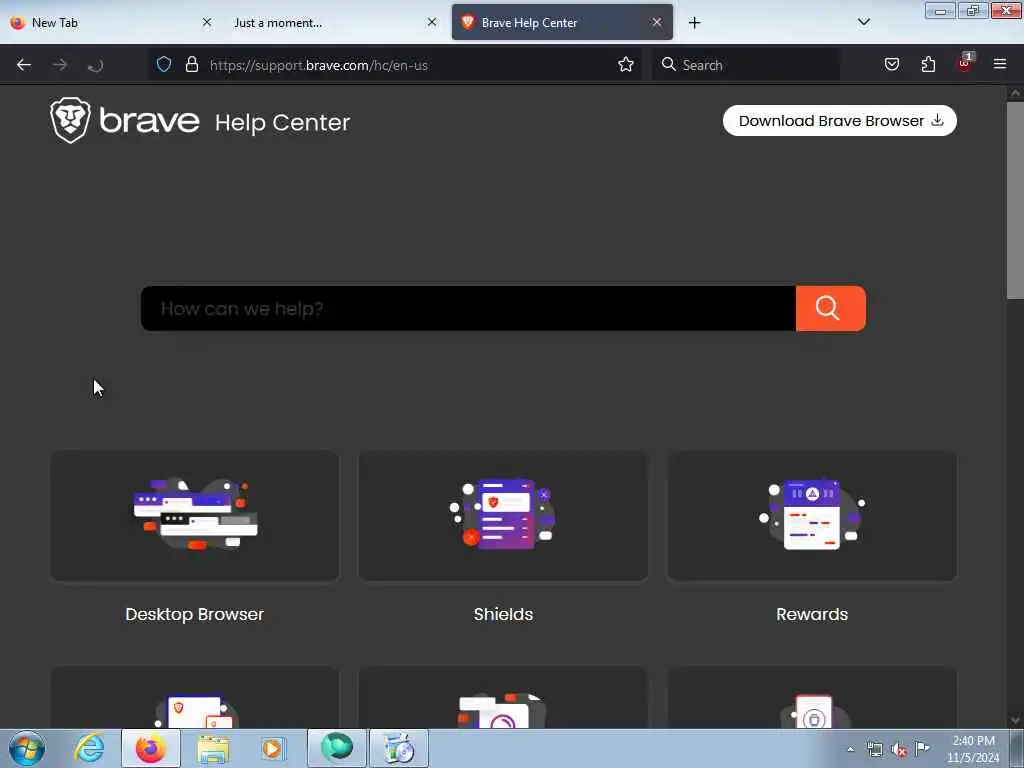Open the Action Center flag icon
This screenshot has width=1024, height=768.
point(922,749)
